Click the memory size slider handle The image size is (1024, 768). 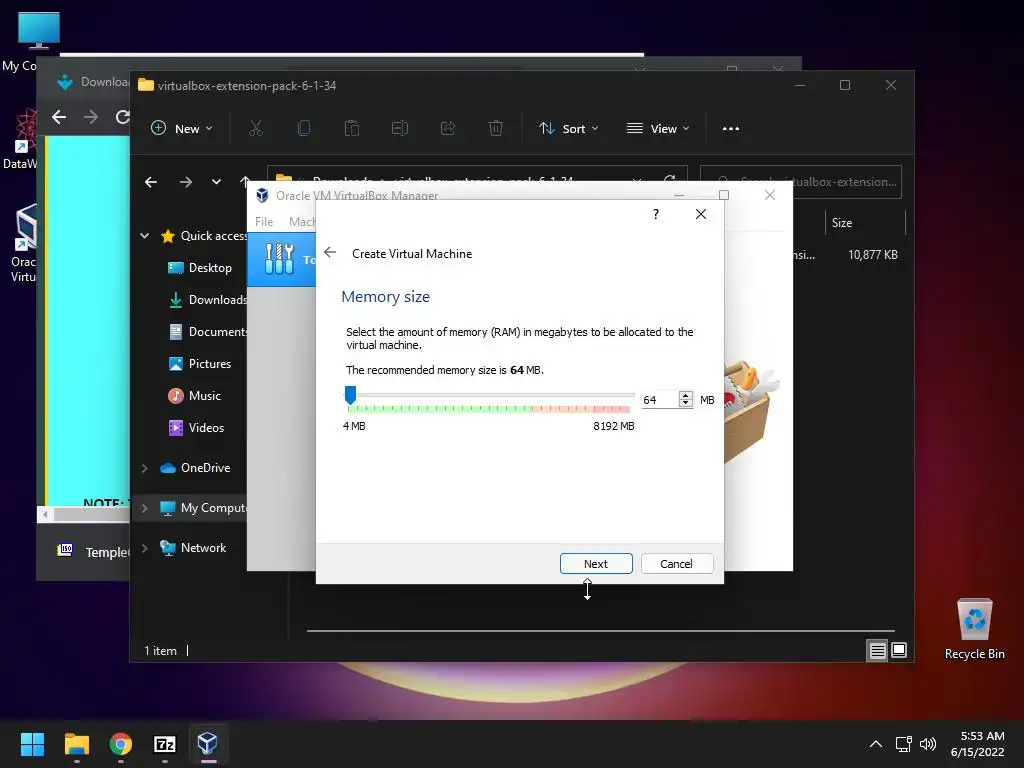350,394
